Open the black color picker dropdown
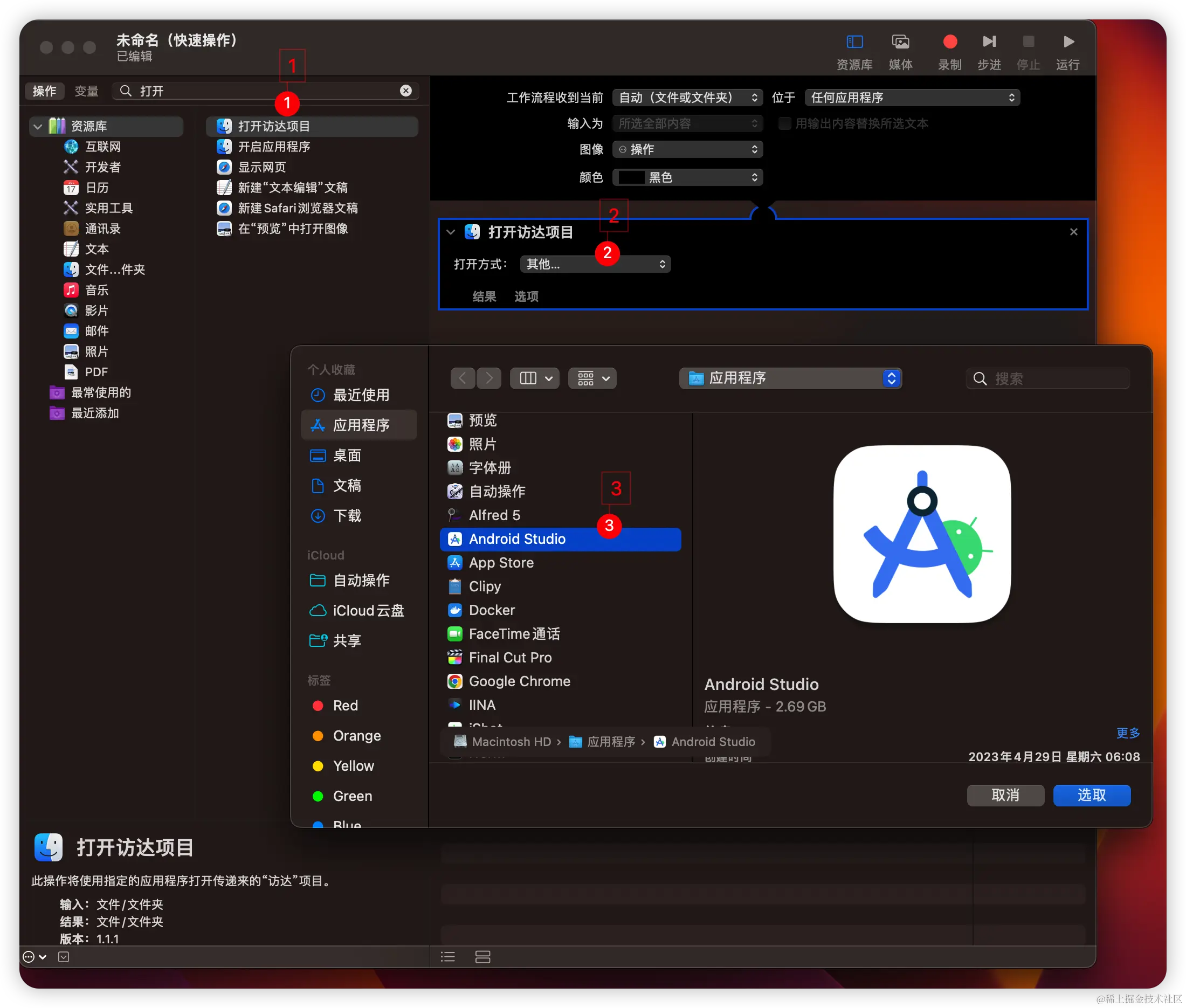The width and height of the screenshot is (1186, 1008). point(687,177)
